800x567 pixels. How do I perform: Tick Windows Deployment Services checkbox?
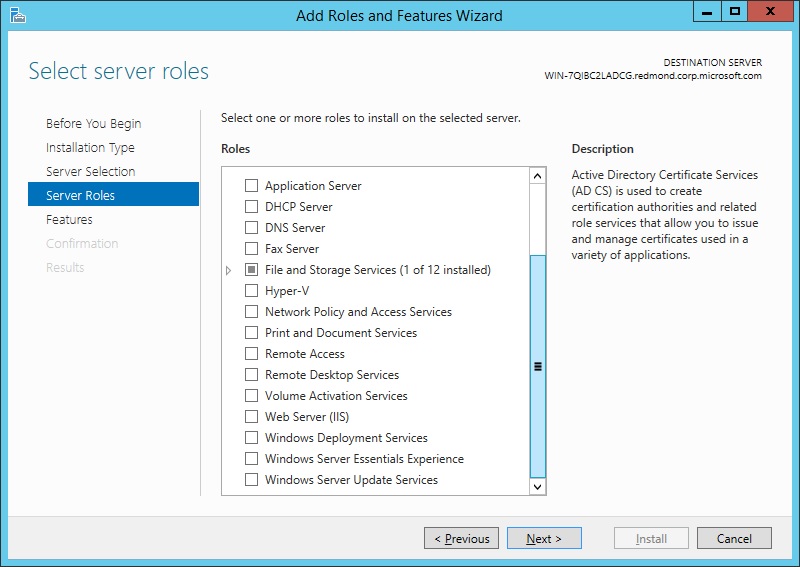pyautogui.click(x=252, y=437)
